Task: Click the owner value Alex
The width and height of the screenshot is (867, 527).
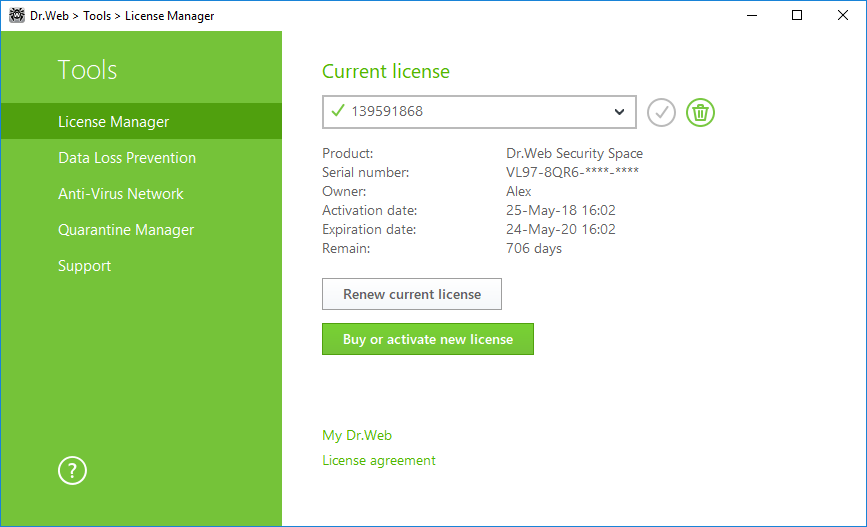Action: 519,191
